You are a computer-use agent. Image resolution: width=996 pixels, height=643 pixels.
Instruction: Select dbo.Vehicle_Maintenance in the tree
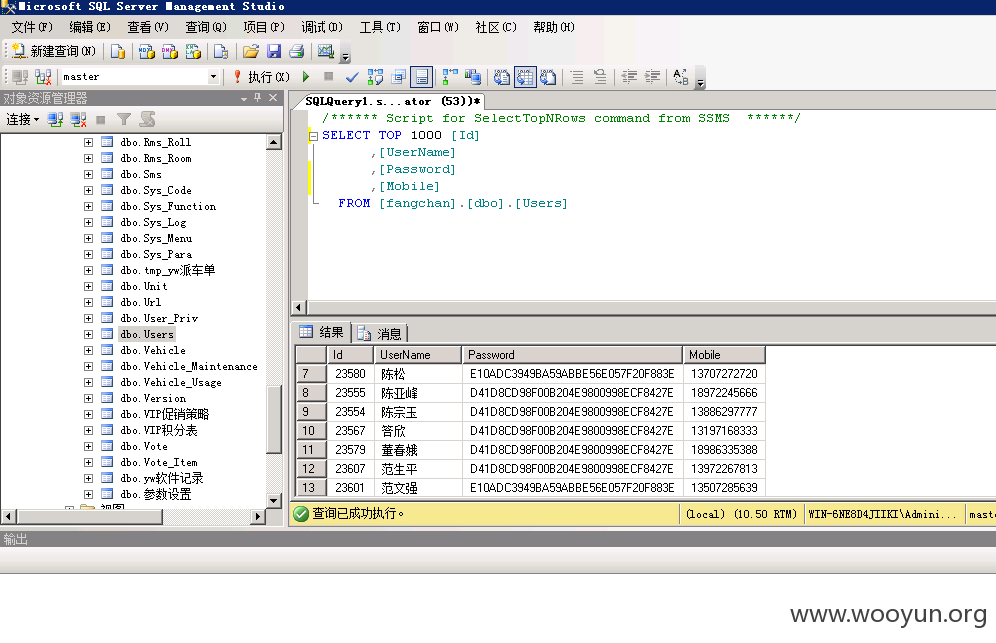click(x=189, y=367)
